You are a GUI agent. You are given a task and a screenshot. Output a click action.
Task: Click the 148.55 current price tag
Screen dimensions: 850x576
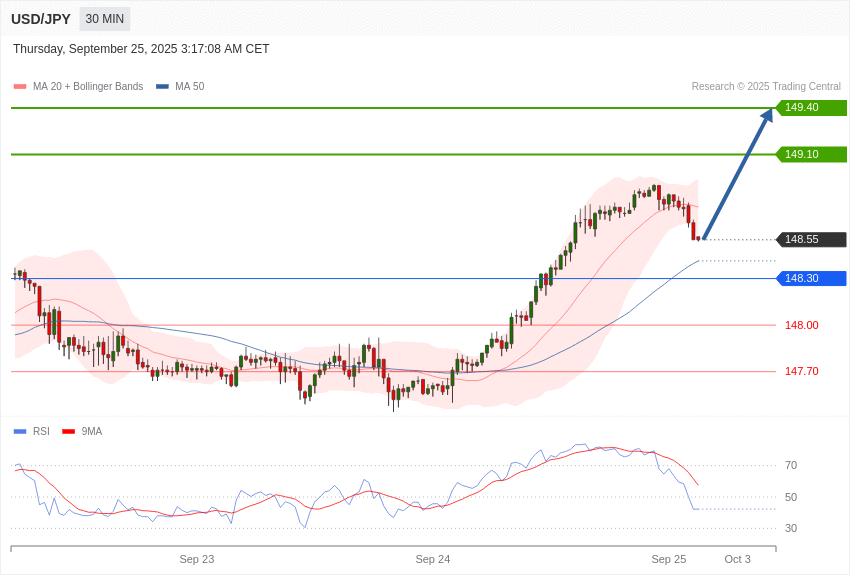811,240
